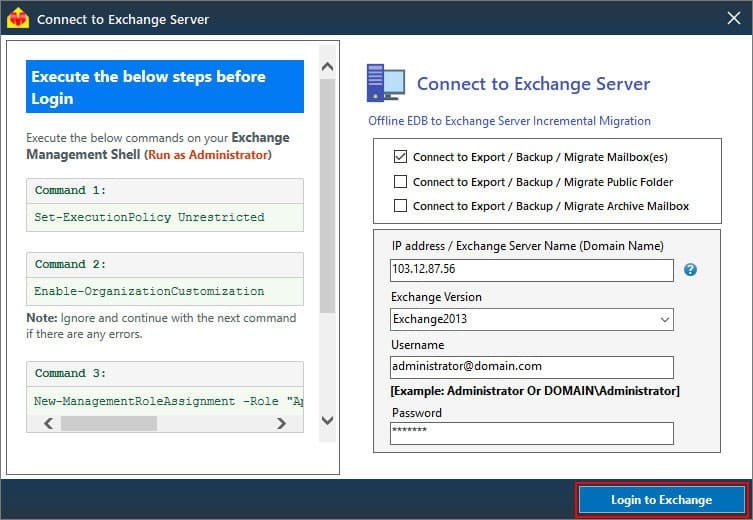
Task: Click the Note: Ignore and continue text
Action: [x=161, y=326]
